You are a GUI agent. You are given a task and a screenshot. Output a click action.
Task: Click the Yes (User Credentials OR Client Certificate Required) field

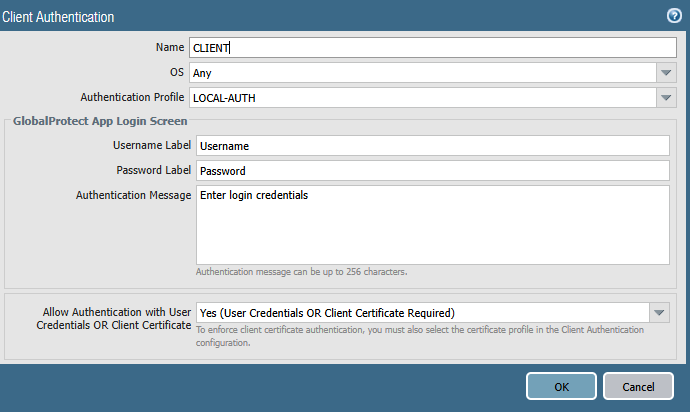pos(422,313)
